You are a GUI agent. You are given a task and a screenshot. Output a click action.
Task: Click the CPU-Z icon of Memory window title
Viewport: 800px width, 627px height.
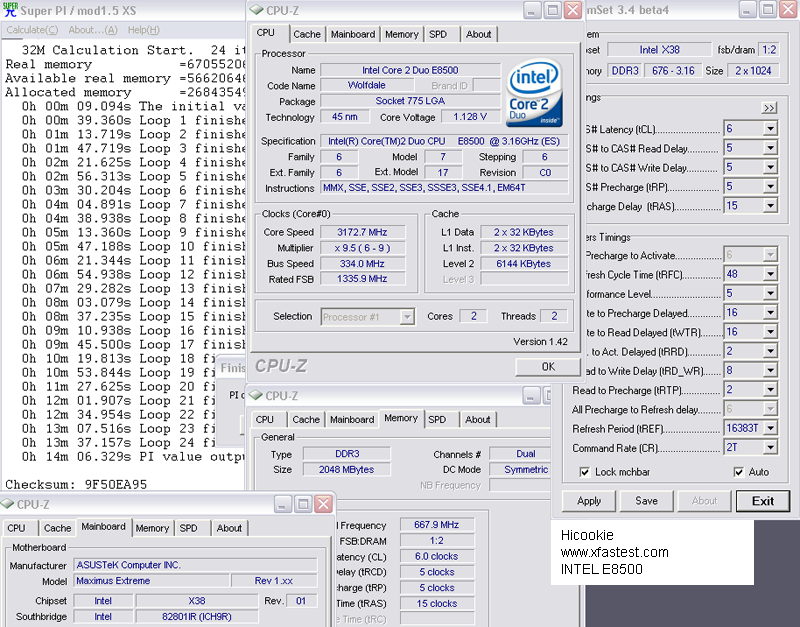point(256,395)
